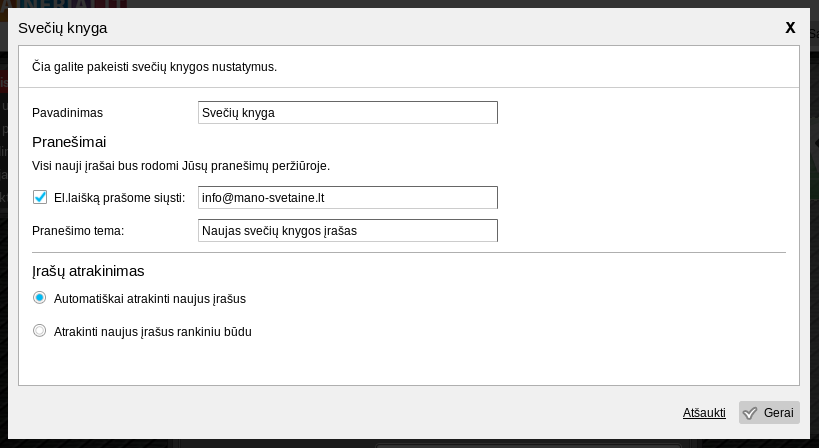The width and height of the screenshot is (819, 448).
Task: Click the 'Visi nauji įrašai' info text
Action: point(180,166)
